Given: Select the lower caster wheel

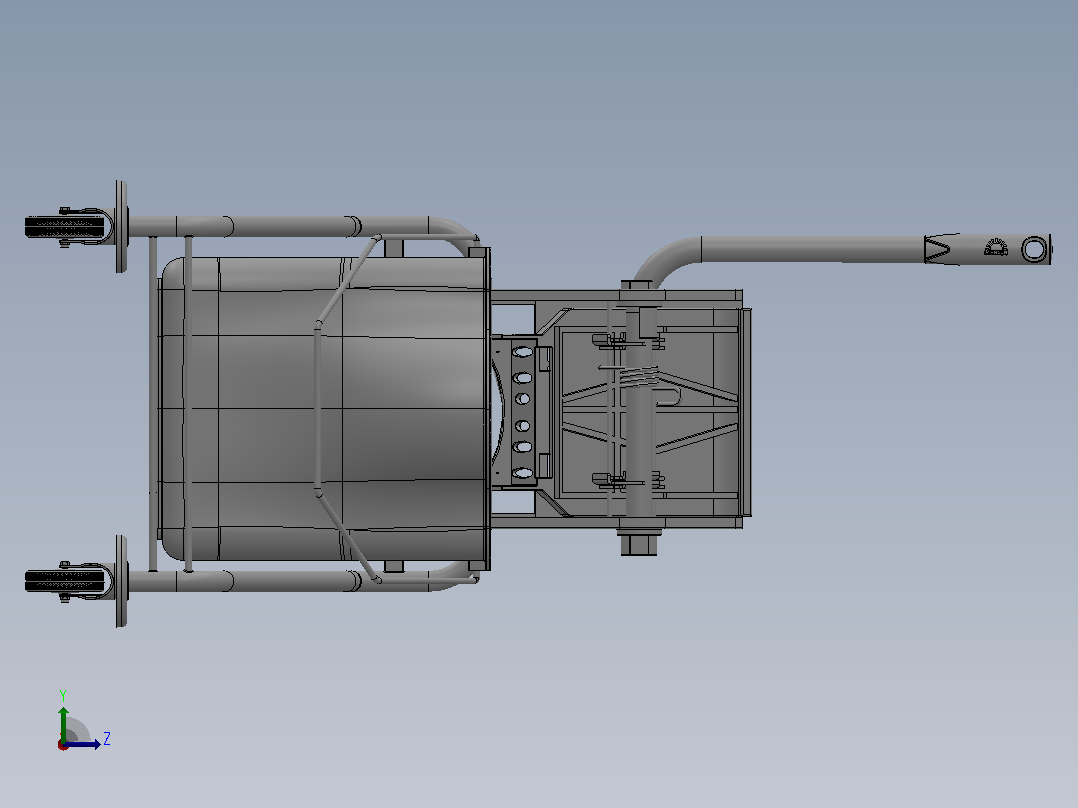Looking at the screenshot, I should (69, 581).
